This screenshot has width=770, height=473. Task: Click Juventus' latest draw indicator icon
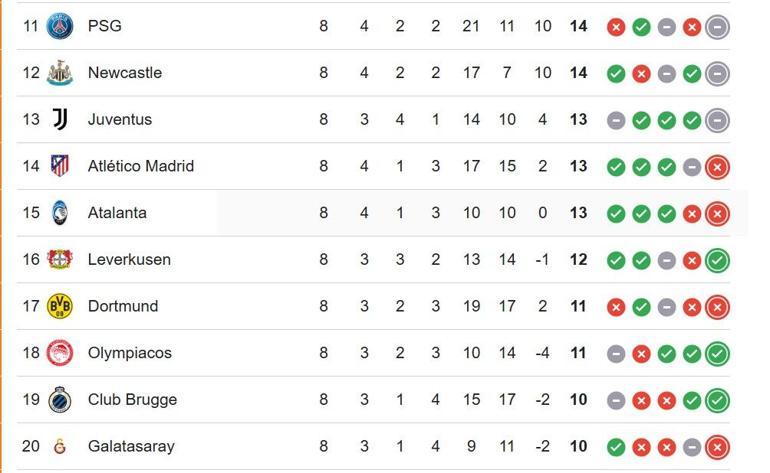coord(716,120)
